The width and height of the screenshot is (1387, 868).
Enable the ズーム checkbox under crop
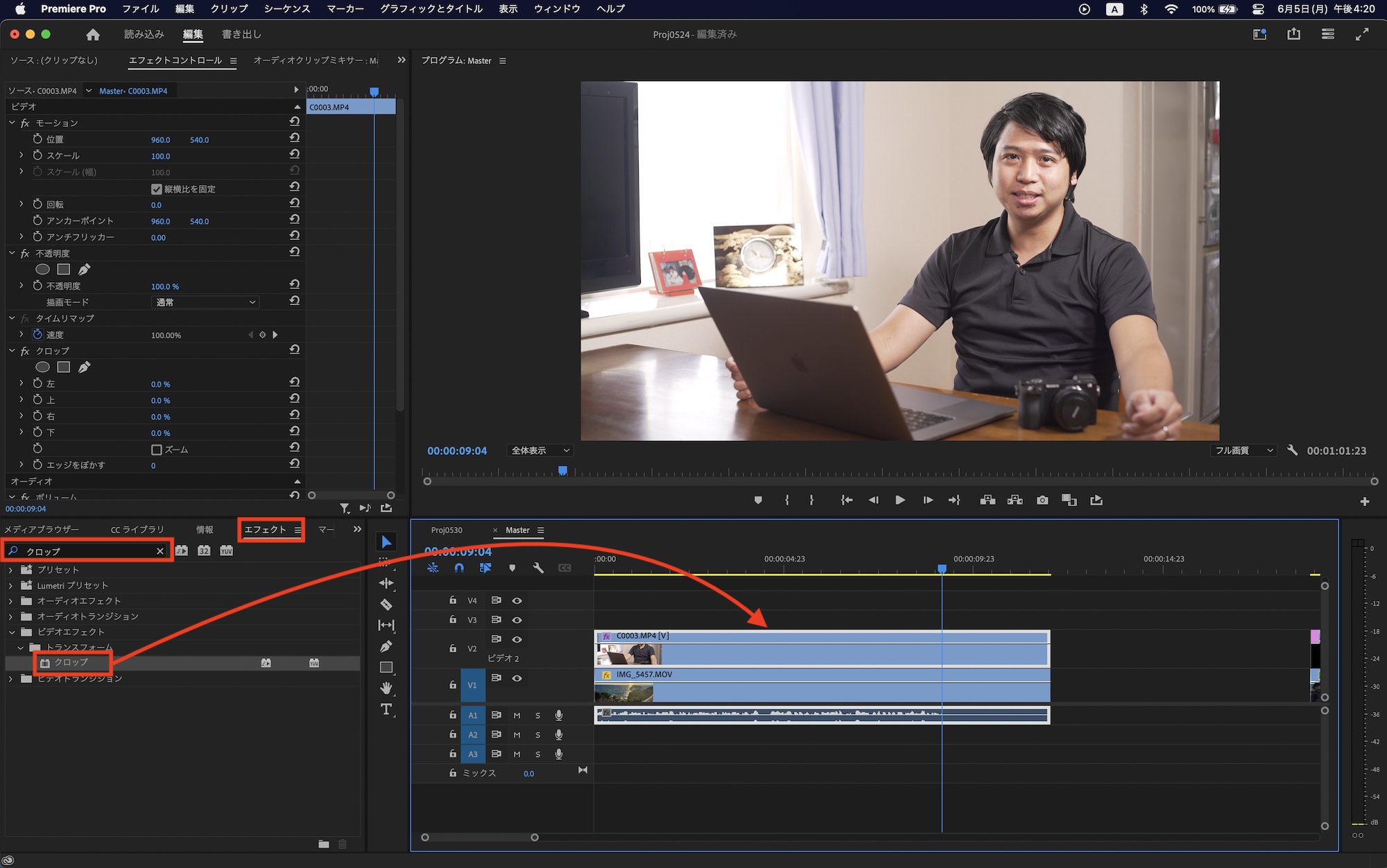point(157,449)
